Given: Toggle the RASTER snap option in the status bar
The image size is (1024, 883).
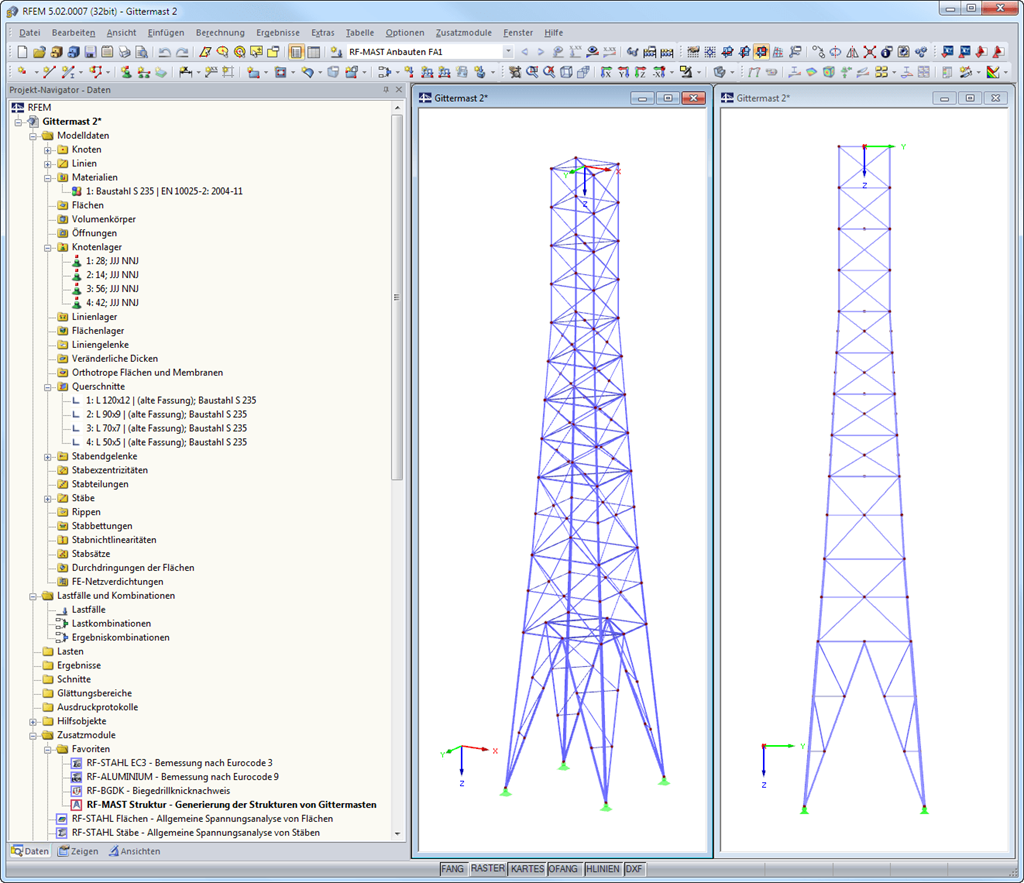Looking at the screenshot, I should pyautogui.click(x=488, y=868).
